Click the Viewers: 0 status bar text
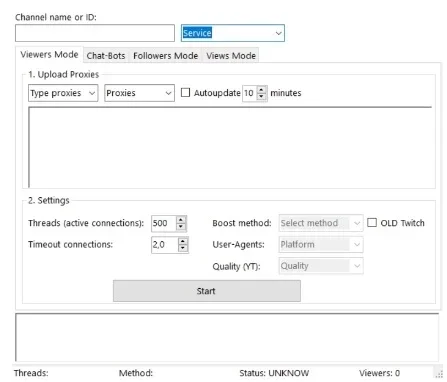 [379, 373]
